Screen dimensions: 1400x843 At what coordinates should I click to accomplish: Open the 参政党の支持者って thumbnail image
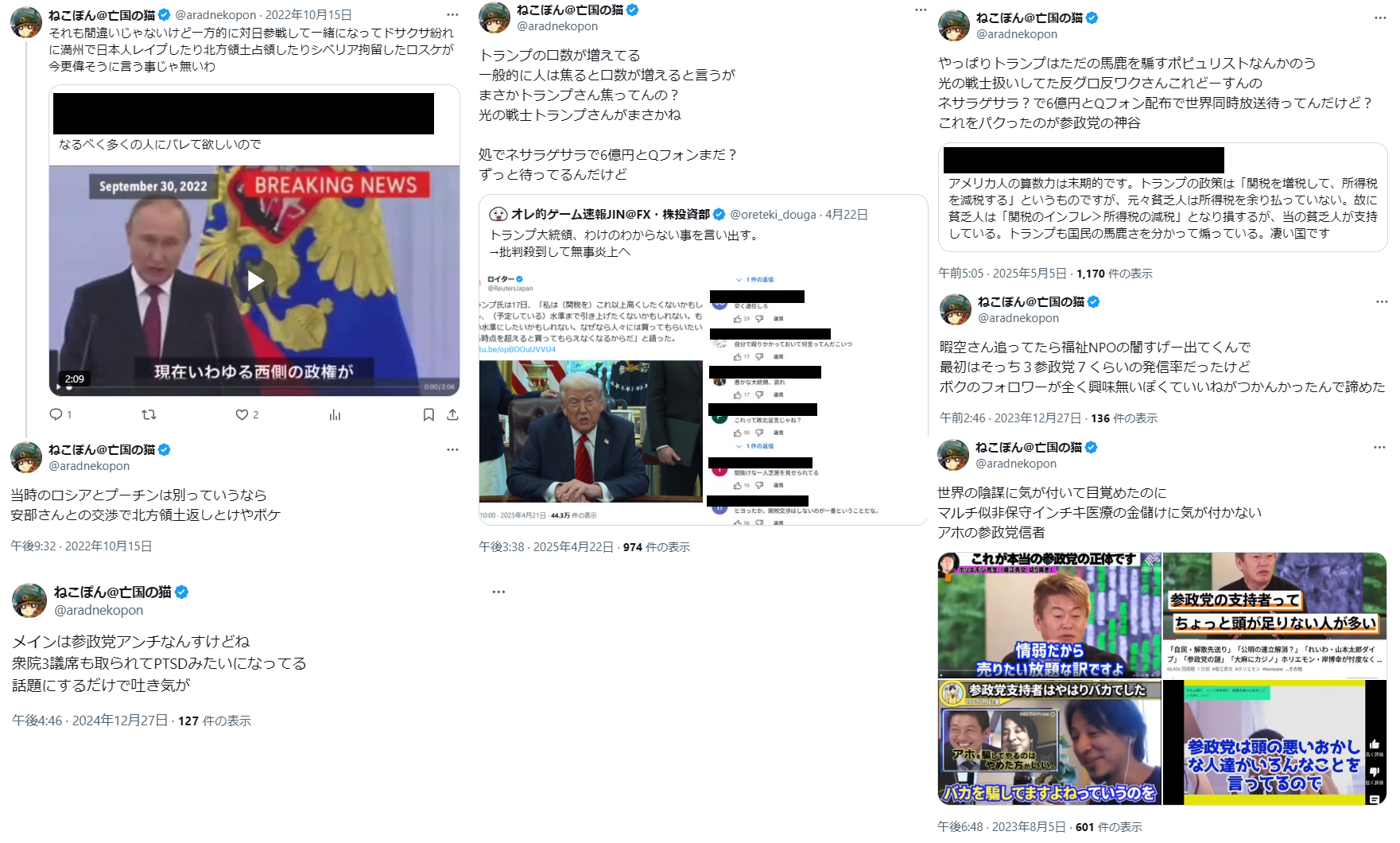[1275, 615]
